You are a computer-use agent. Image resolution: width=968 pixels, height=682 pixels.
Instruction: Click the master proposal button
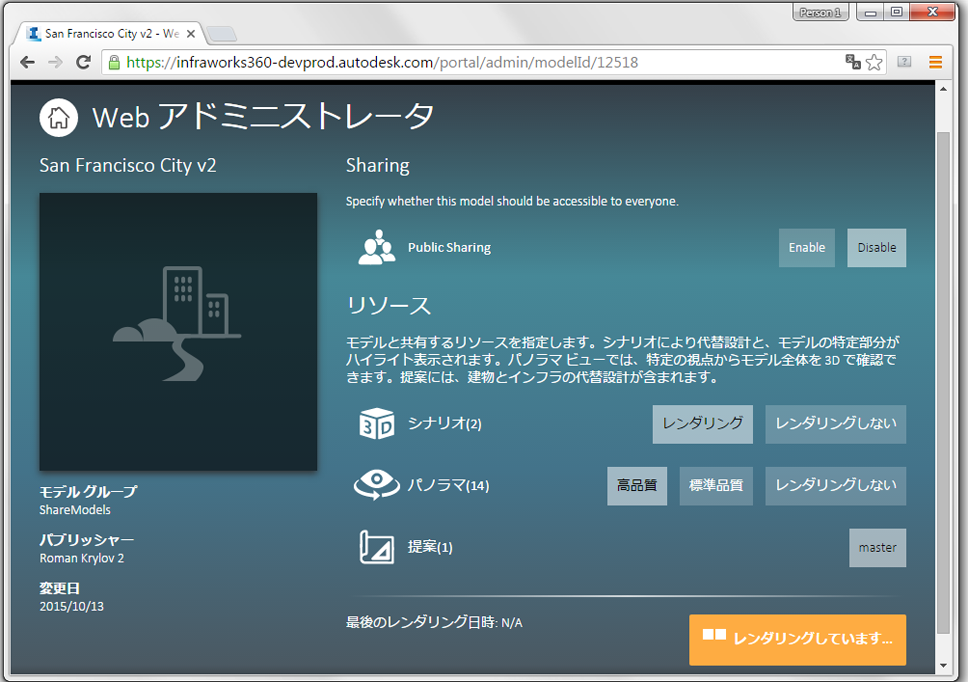tap(877, 547)
